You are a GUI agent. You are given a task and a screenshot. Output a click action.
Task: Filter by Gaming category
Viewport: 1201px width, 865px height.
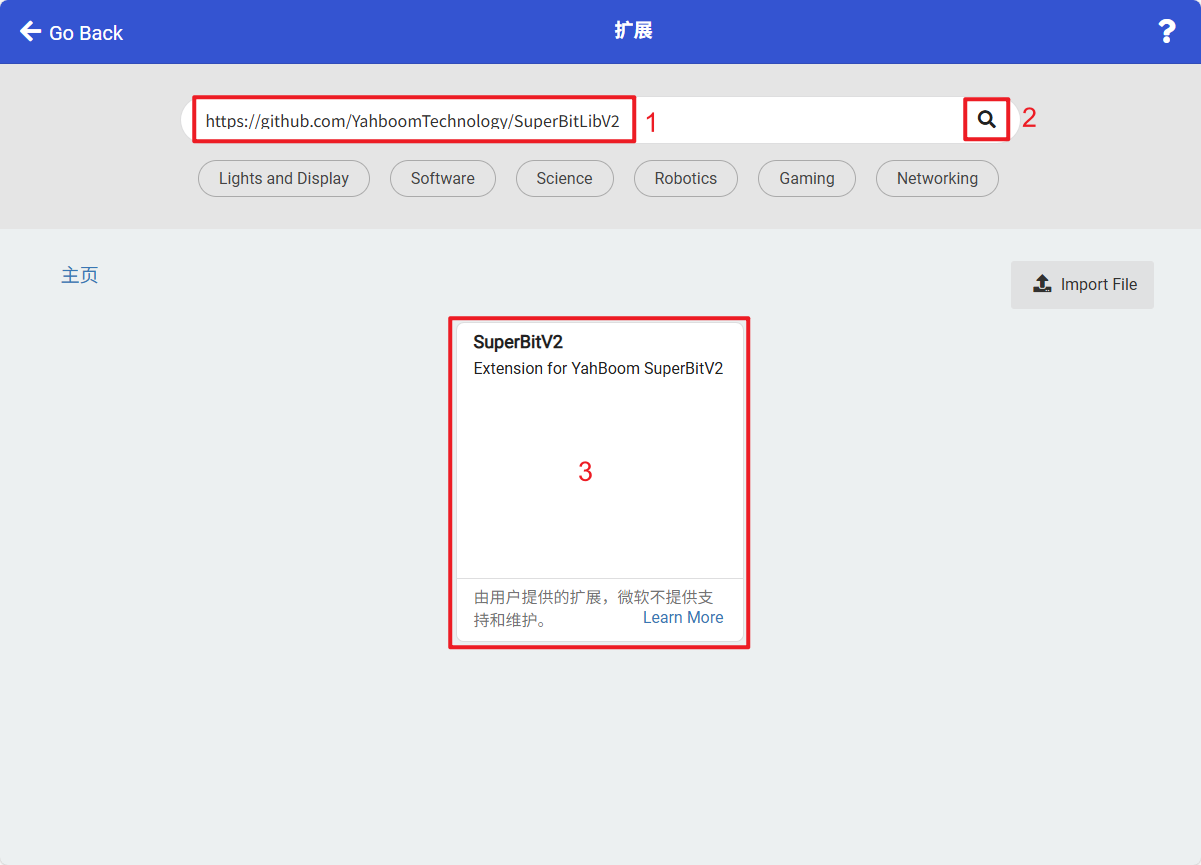coord(807,179)
